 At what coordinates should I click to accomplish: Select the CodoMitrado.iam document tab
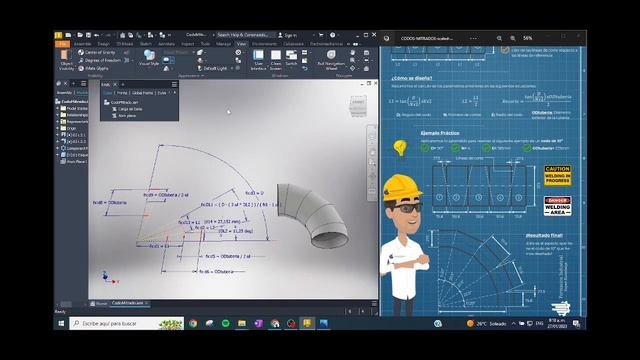pos(130,303)
